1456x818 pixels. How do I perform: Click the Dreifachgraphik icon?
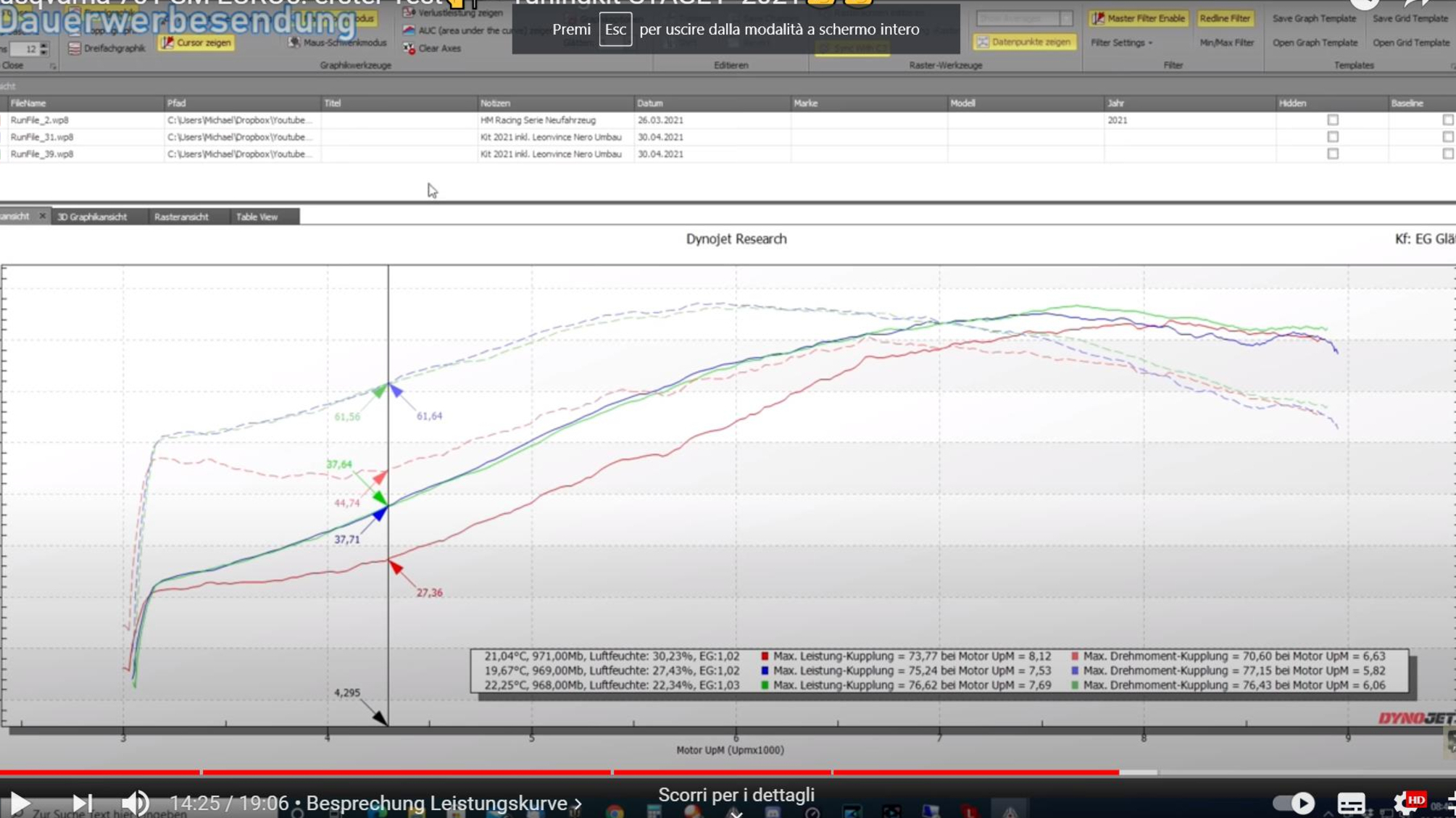point(75,48)
